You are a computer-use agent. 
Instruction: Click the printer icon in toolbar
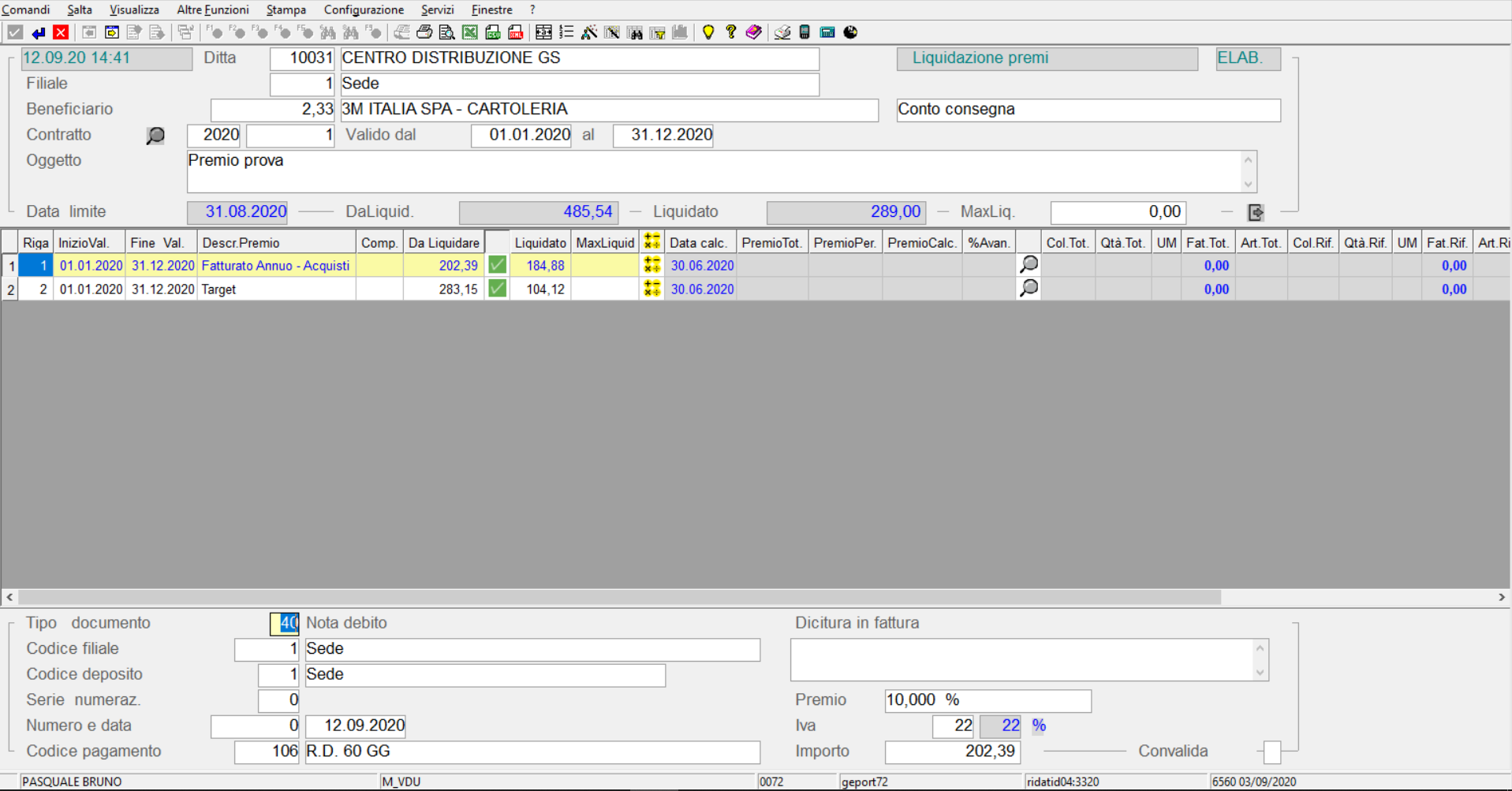click(424, 32)
